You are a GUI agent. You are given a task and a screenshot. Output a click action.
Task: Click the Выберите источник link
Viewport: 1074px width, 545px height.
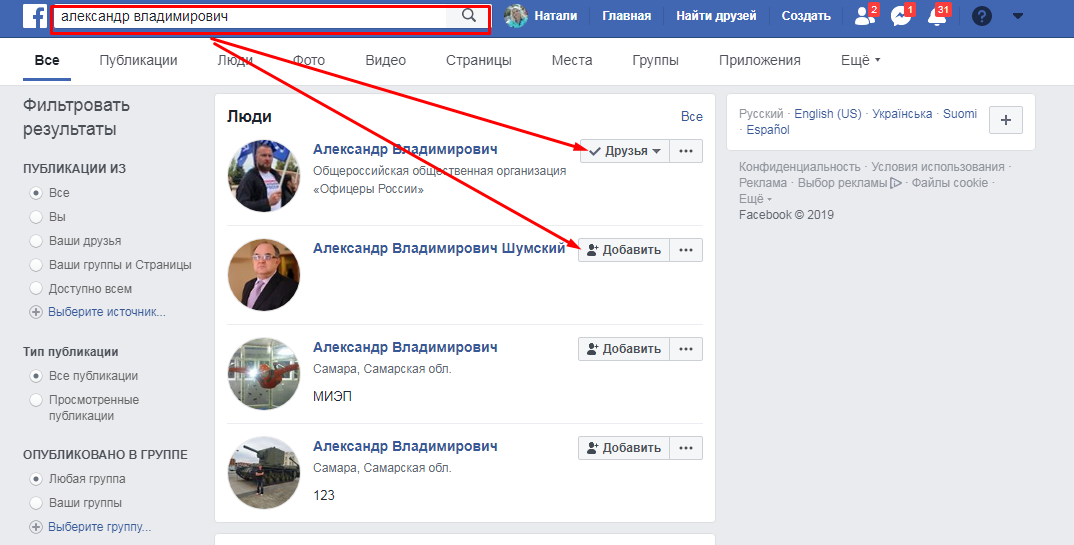(107, 312)
